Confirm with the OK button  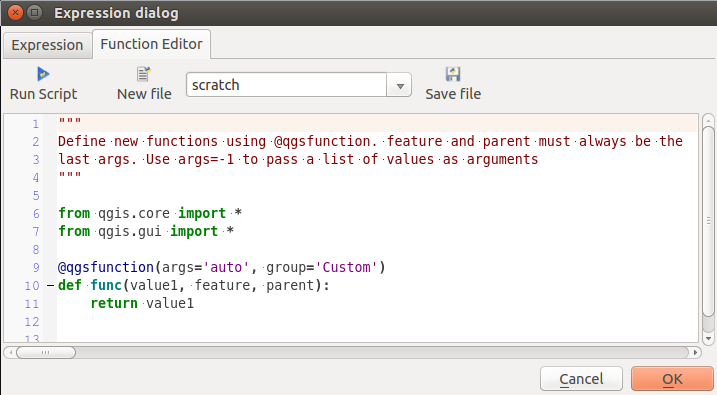672,379
